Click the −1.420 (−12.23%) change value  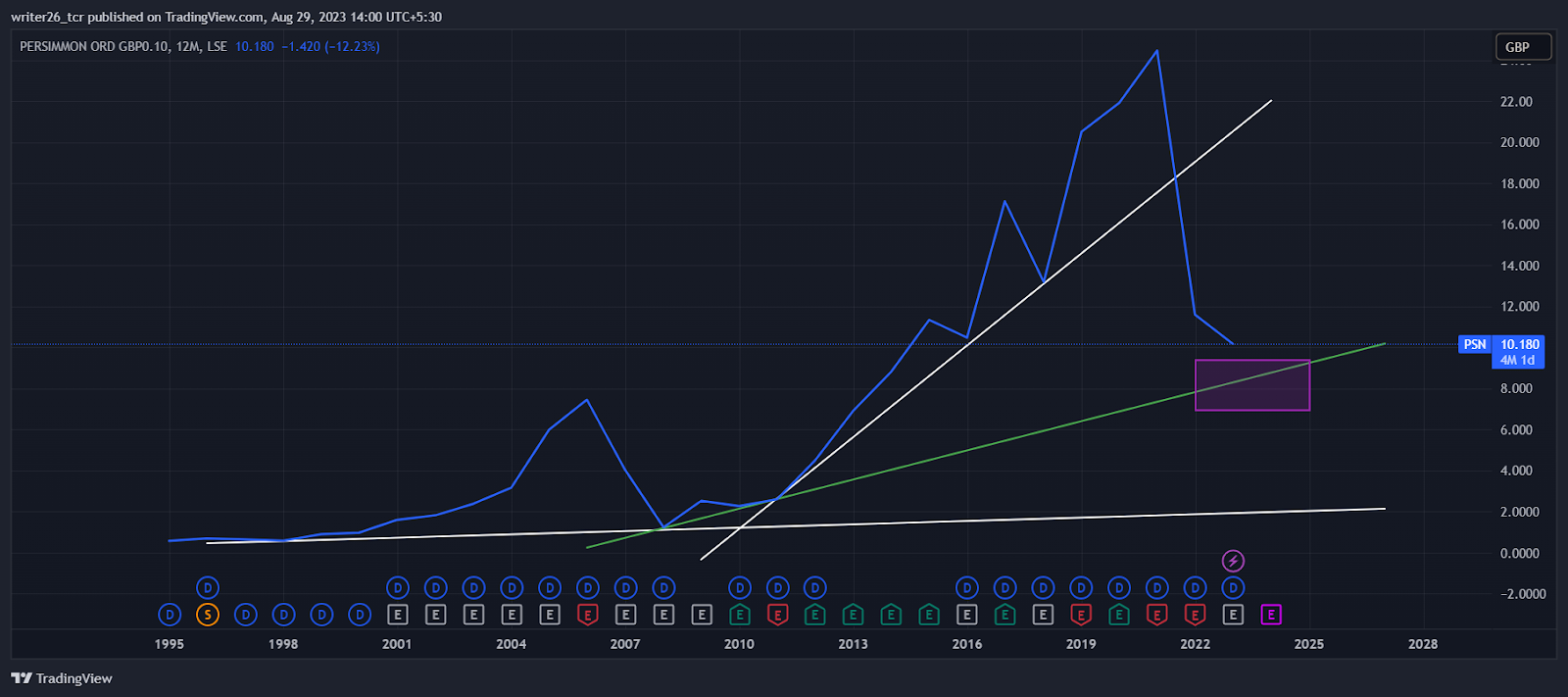[x=330, y=46]
